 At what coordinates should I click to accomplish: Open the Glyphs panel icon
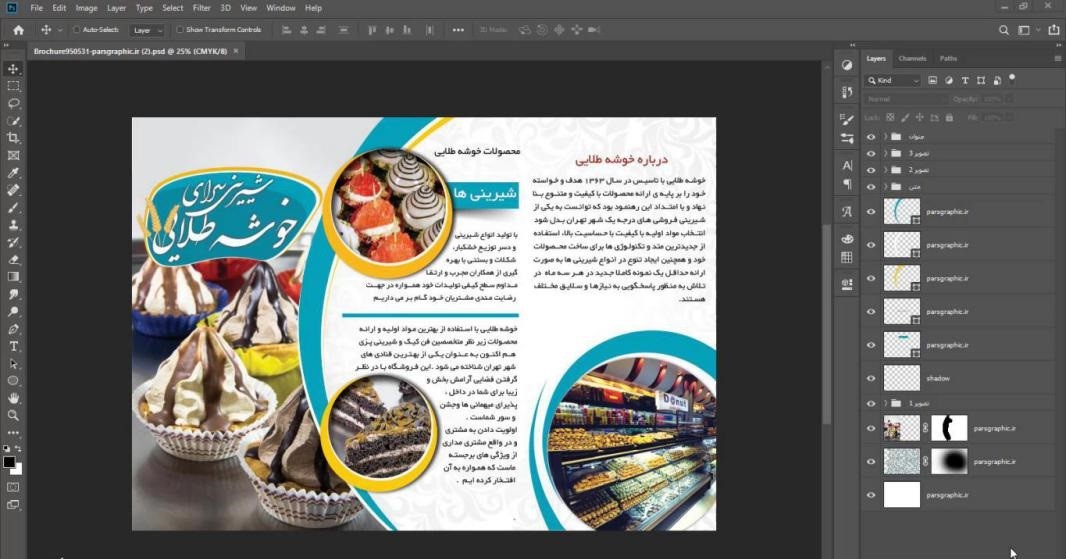pyautogui.click(x=846, y=211)
